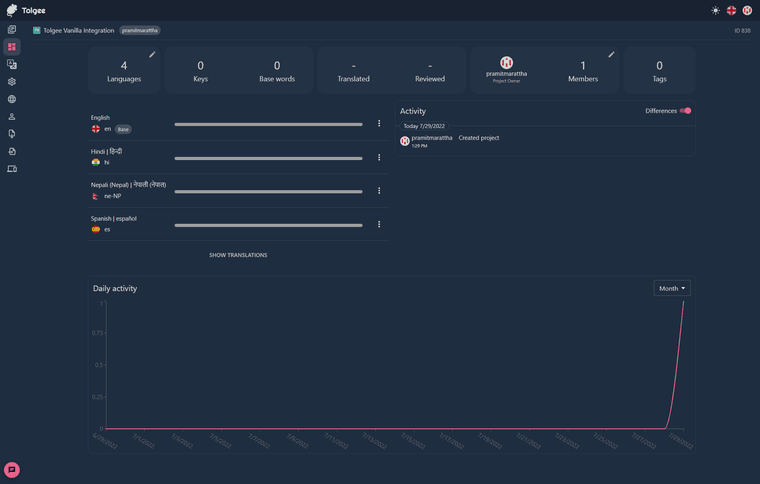Open the globe Languages icon in sidebar
Image resolution: width=760 pixels, height=484 pixels.
pos(12,99)
